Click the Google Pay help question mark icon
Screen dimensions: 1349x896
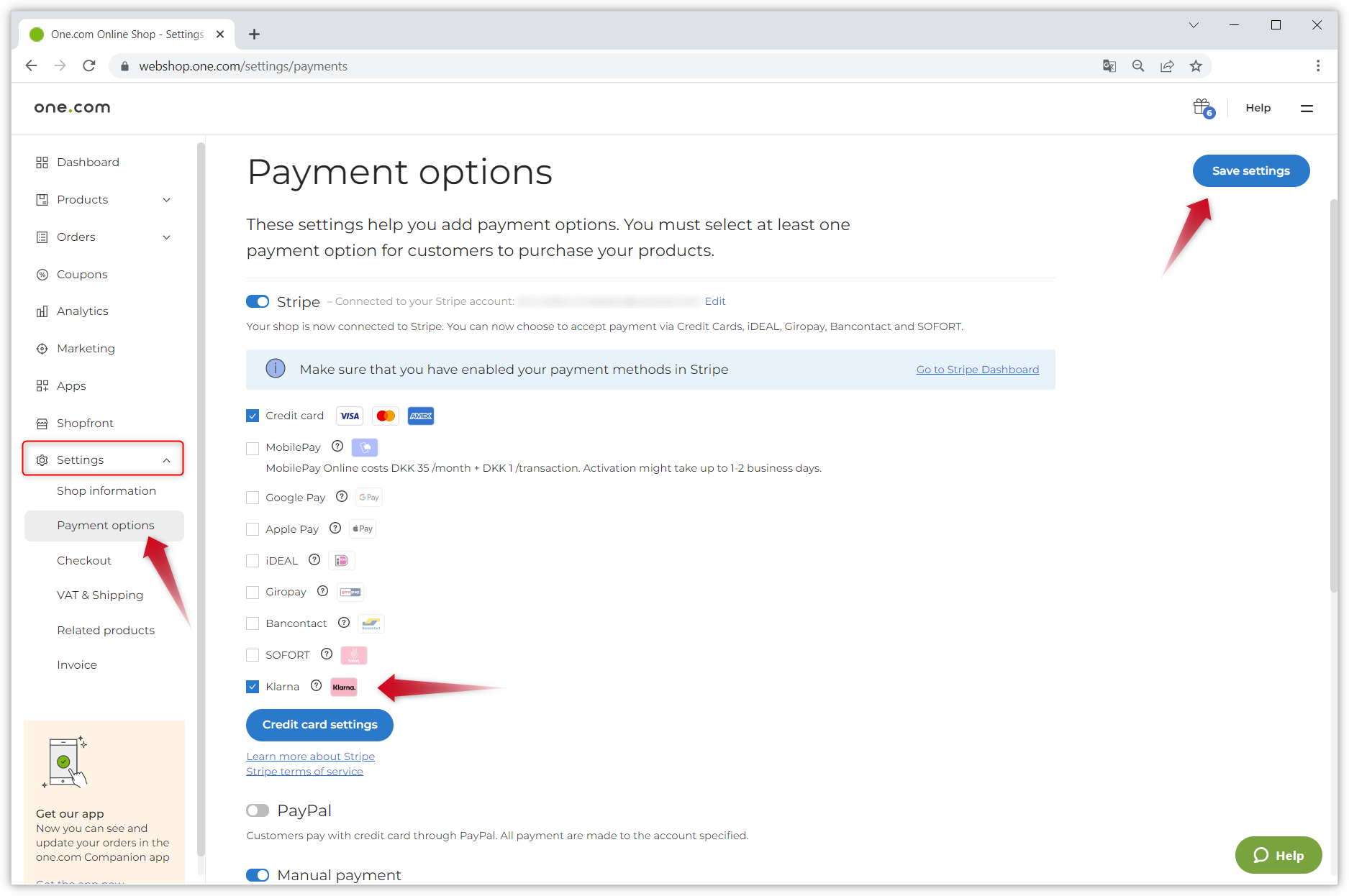(342, 497)
